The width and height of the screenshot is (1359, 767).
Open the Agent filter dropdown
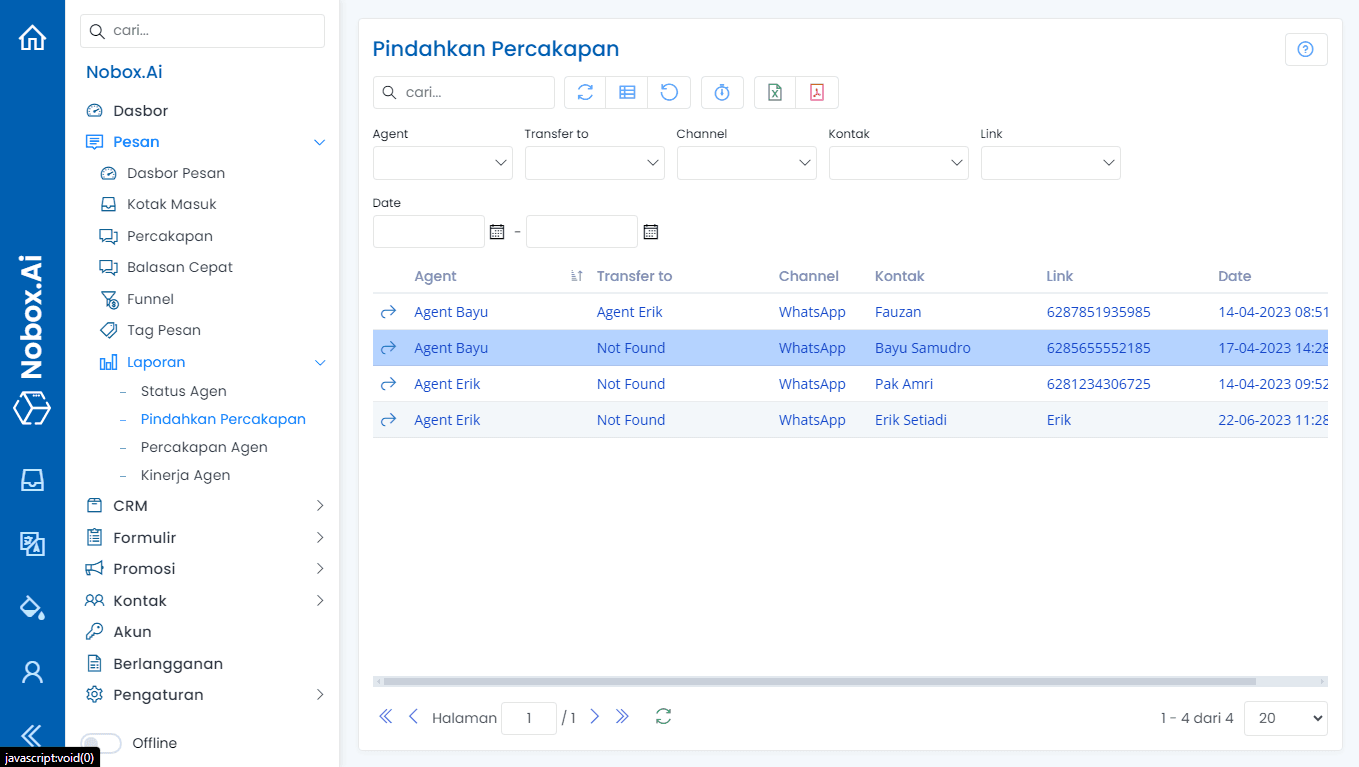(442, 162)
